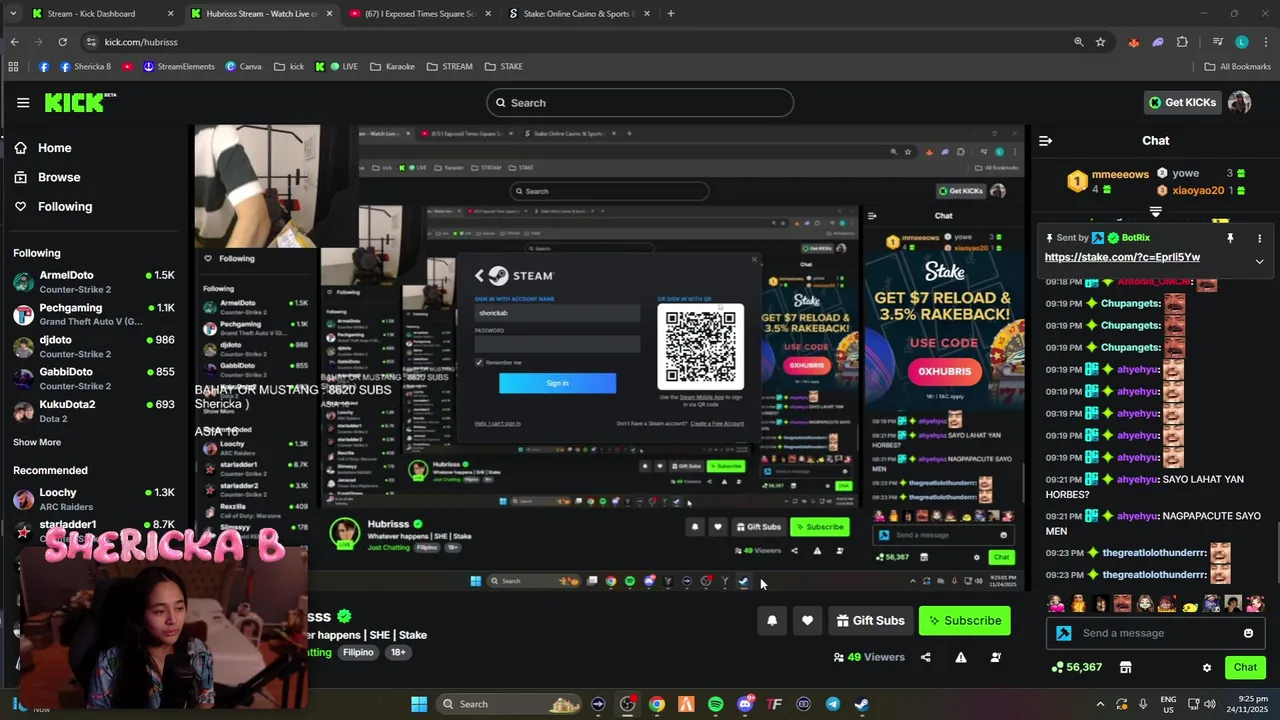Show hidden system tray icons

coord(1100,704)
